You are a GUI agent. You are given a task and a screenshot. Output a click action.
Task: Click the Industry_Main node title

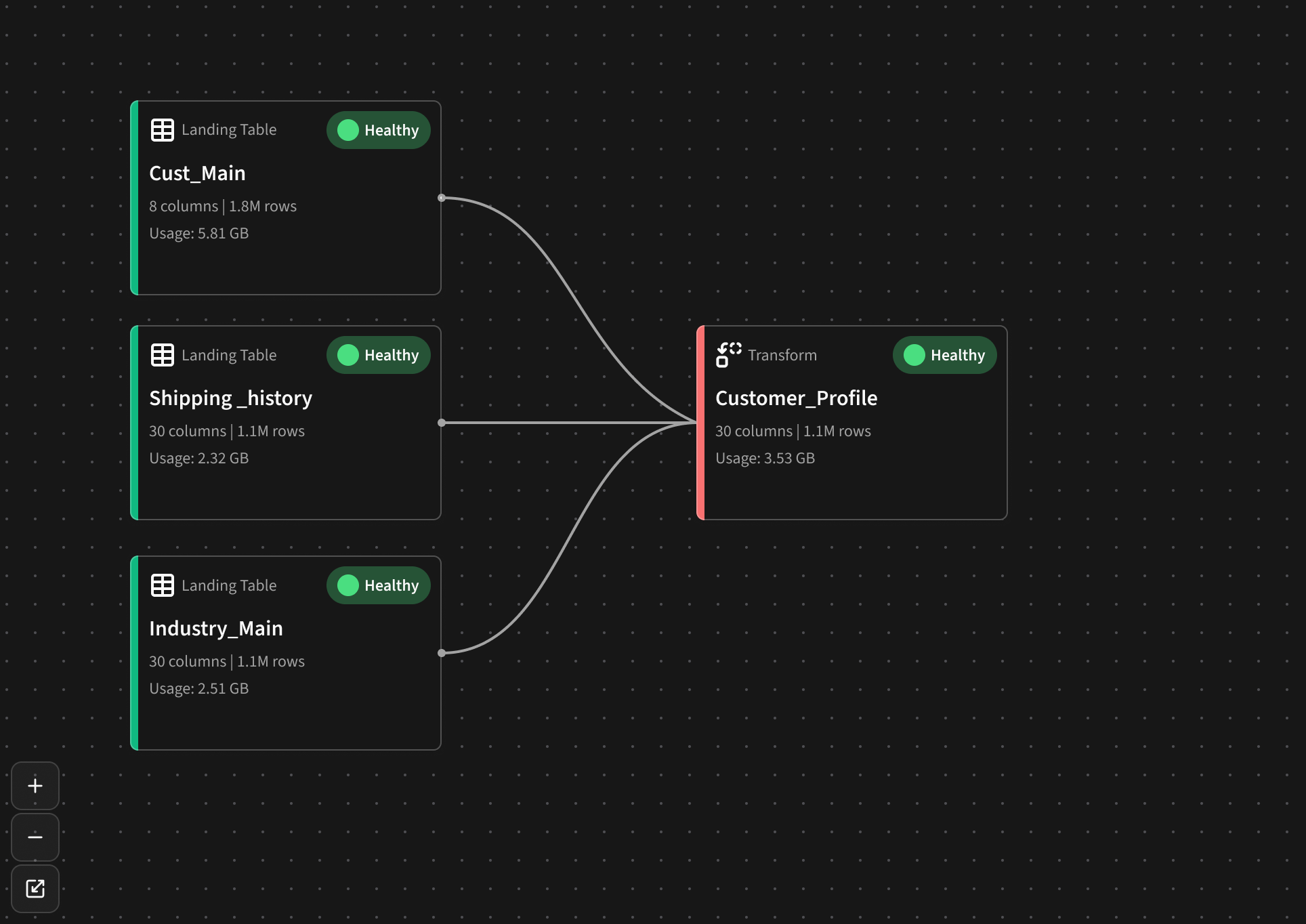(x=216, y=628)
